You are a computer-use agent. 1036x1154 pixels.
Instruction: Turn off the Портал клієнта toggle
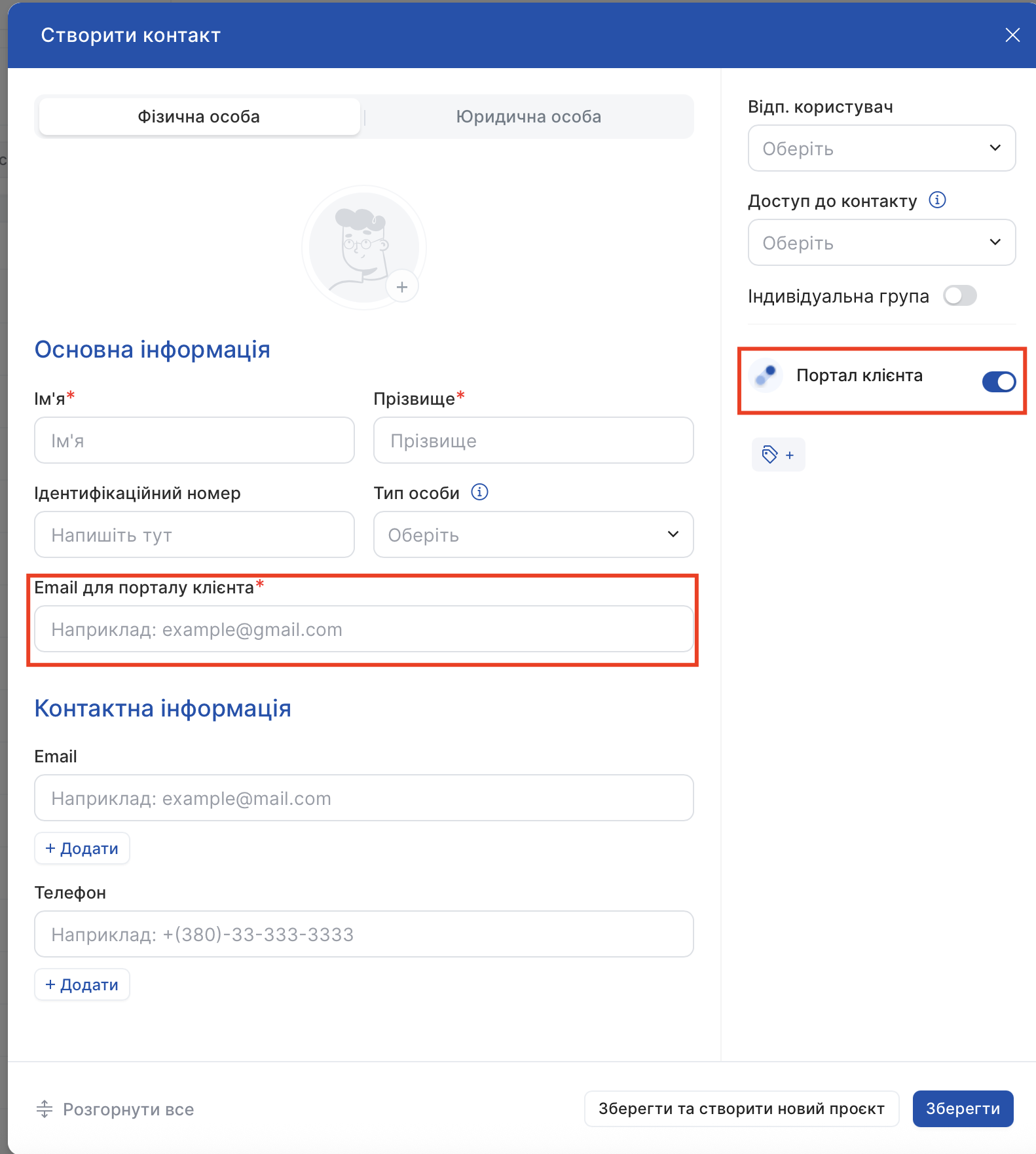point(999,381)
